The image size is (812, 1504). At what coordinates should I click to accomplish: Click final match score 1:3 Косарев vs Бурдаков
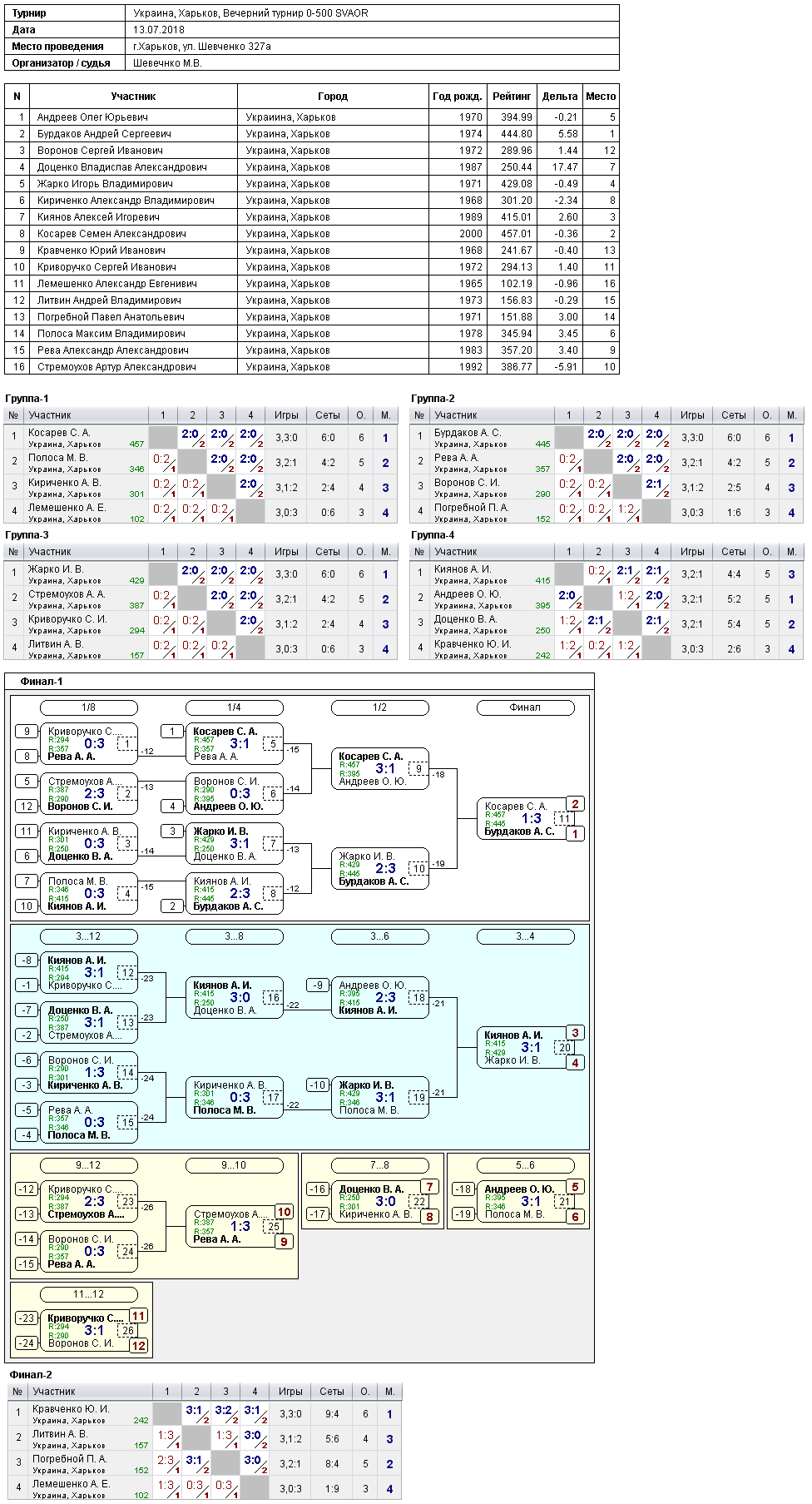(x=532, y=818)
